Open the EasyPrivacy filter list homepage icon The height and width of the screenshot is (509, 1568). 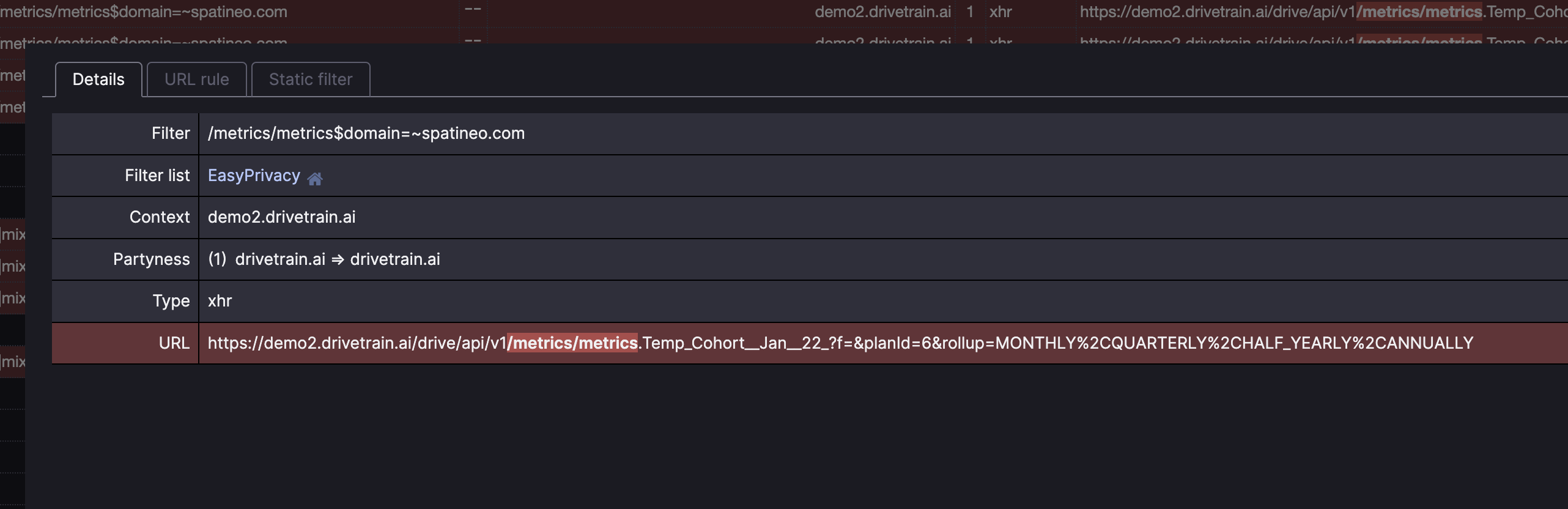[x=316, y=178]
